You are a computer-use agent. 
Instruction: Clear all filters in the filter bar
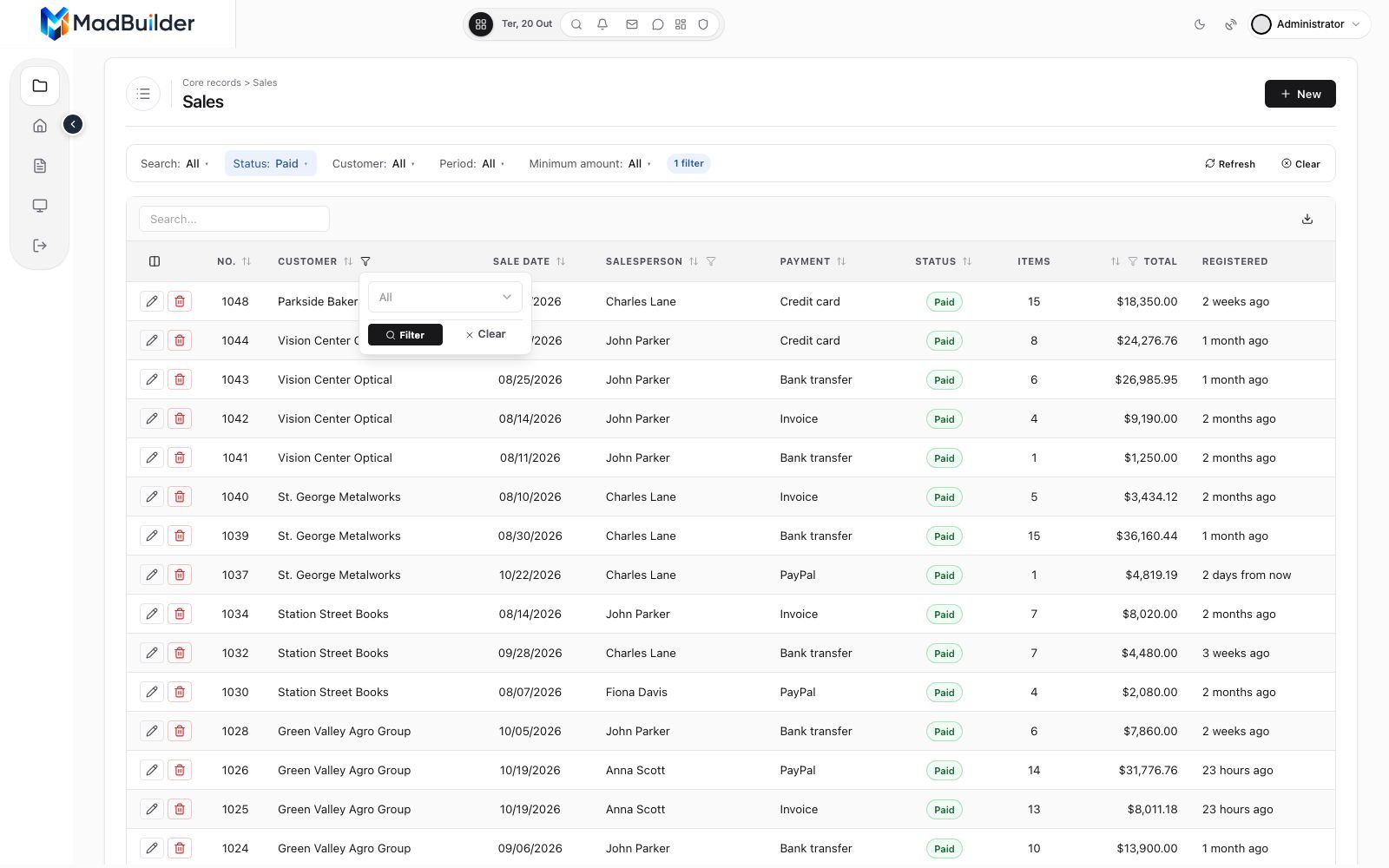pyautogui.click(x=1300, y=163)
